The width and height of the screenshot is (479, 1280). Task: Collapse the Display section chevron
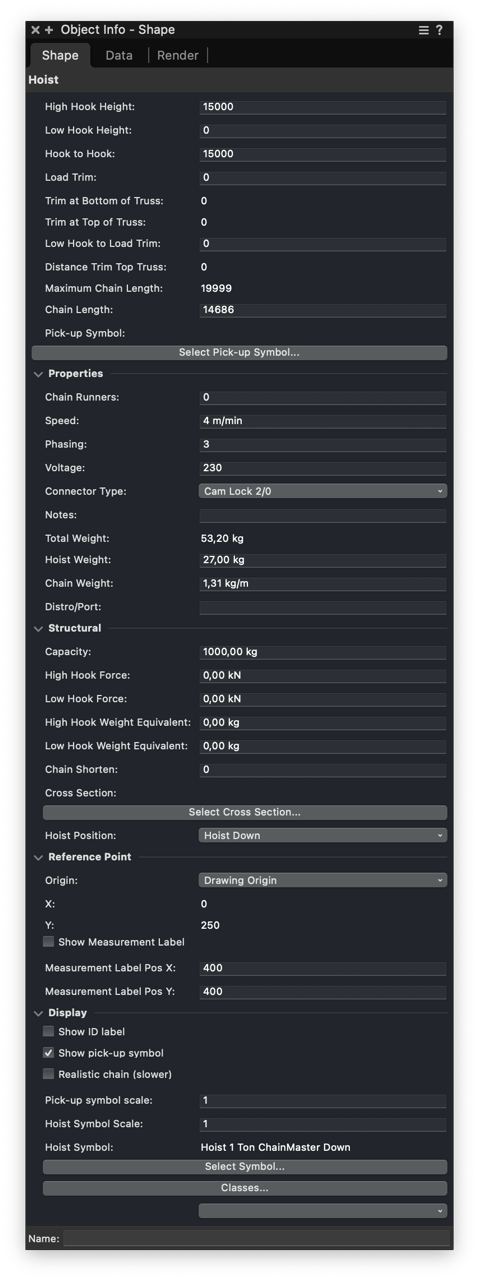click(39, 1013)
